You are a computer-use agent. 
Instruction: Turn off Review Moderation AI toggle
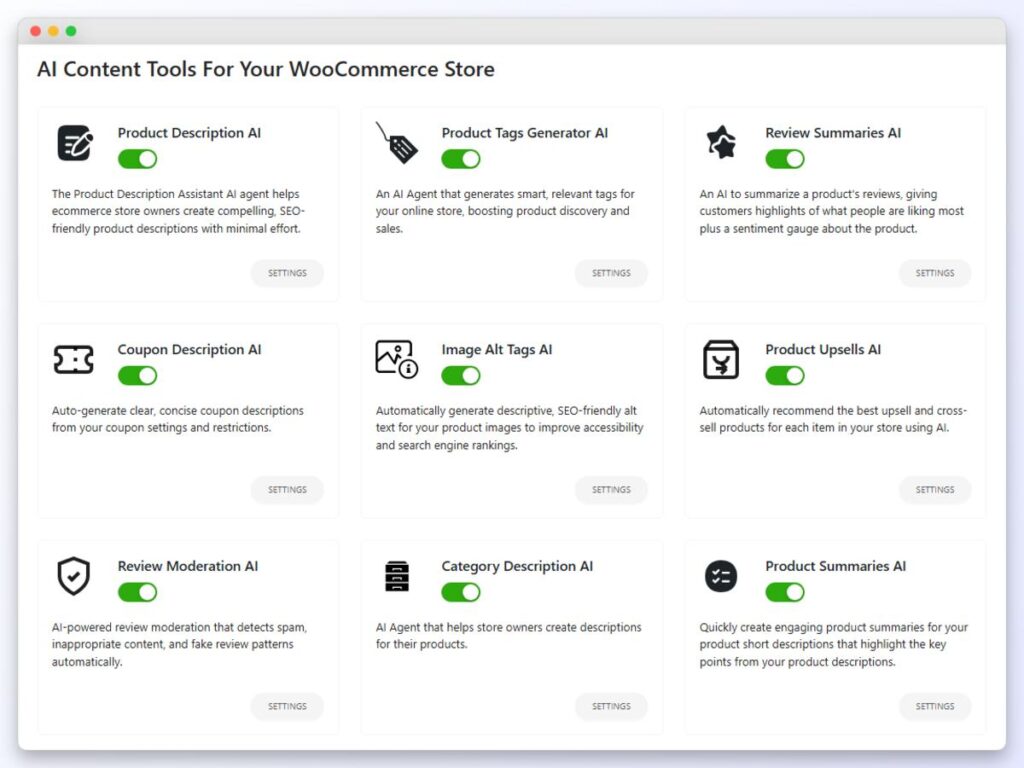pos(137,592)
